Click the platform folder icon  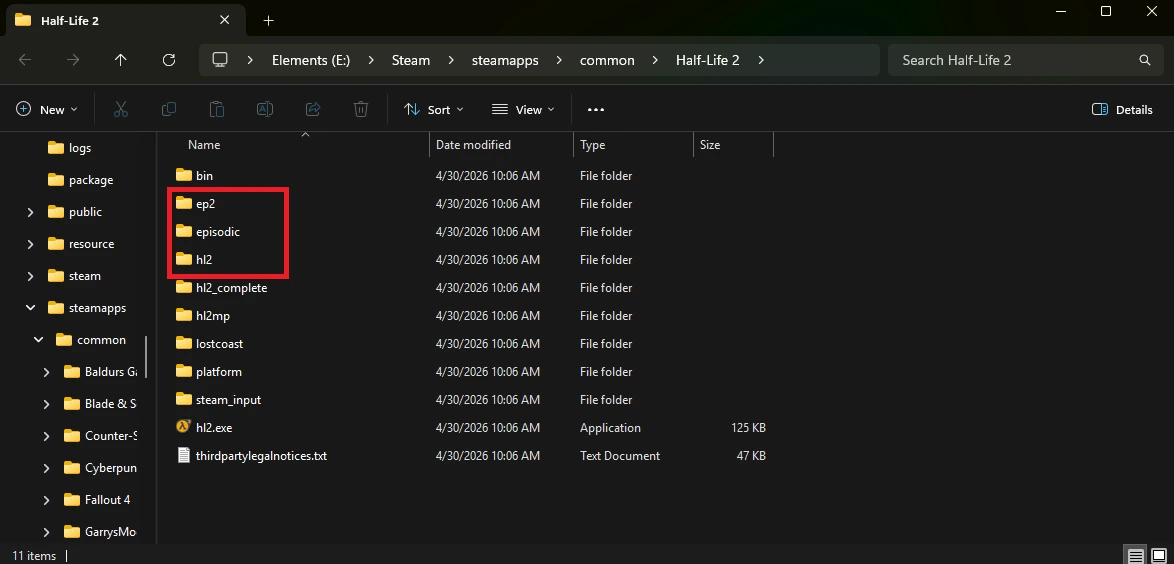tap(184, 372)
